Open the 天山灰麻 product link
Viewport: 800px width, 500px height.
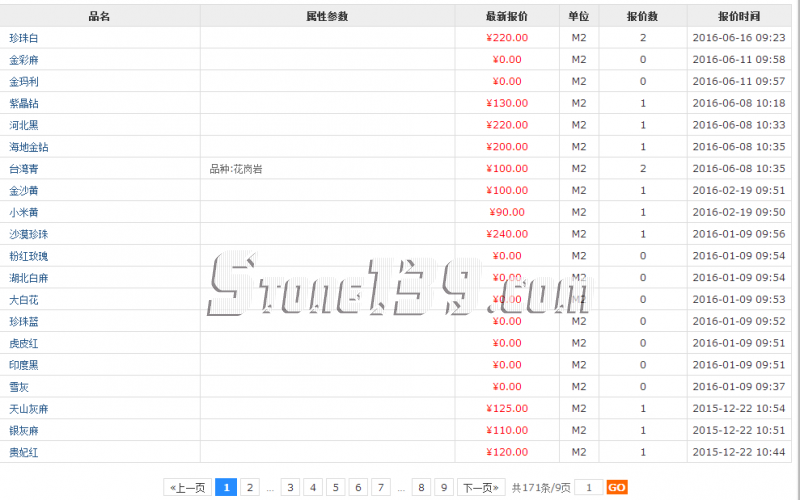[28, 409]
